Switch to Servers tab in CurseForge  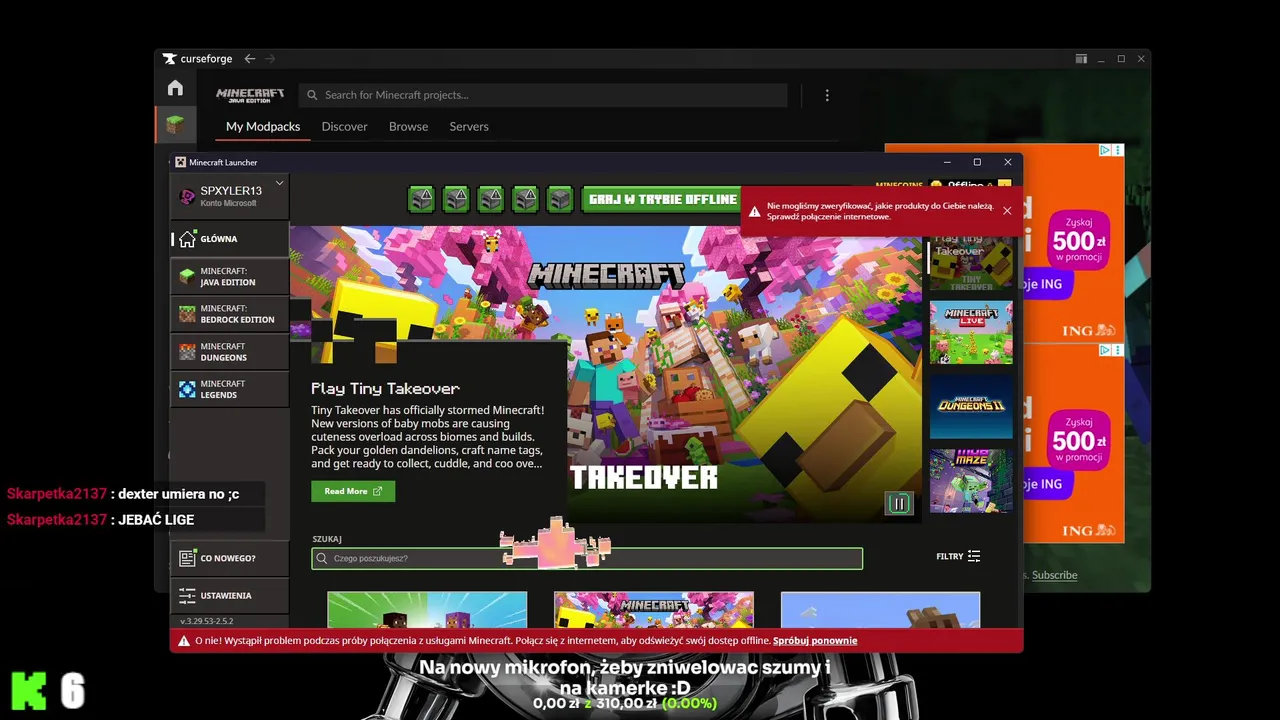(x=469, y=126)
